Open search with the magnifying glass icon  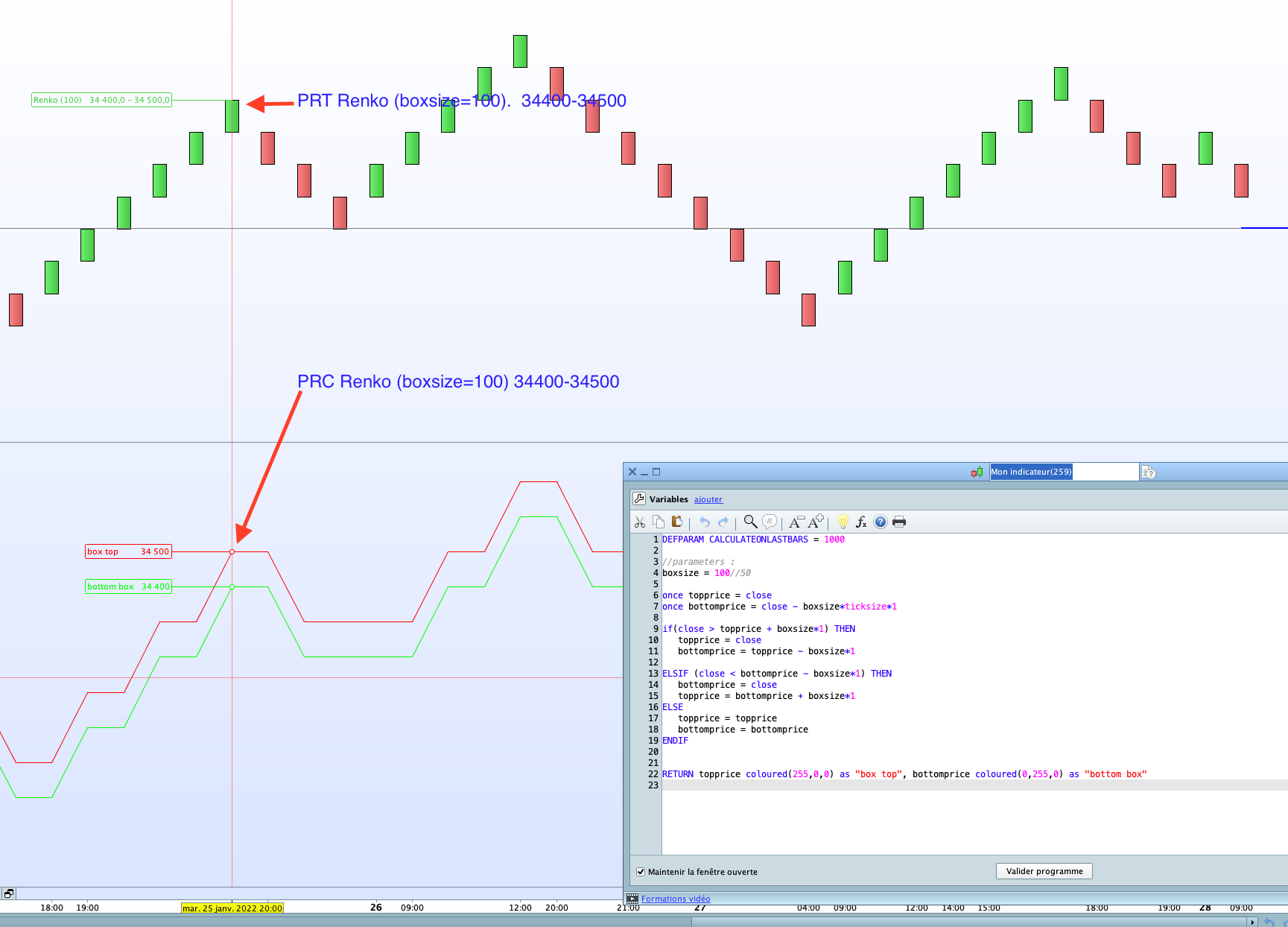point(750,522)
